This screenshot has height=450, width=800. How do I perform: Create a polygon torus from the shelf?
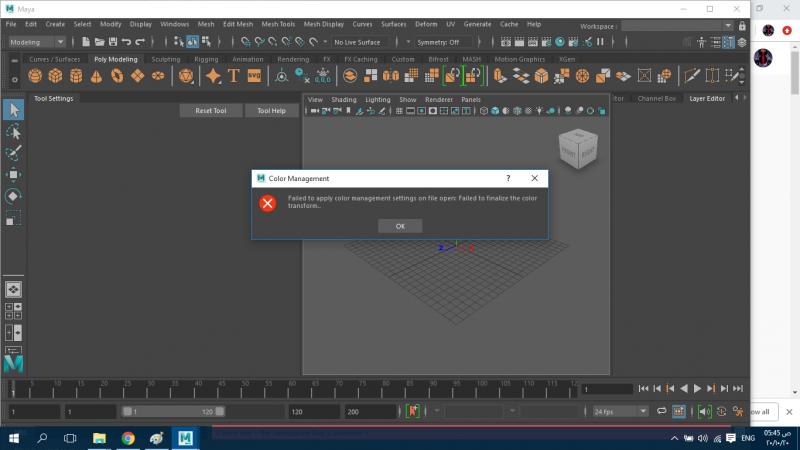(117, 76)
